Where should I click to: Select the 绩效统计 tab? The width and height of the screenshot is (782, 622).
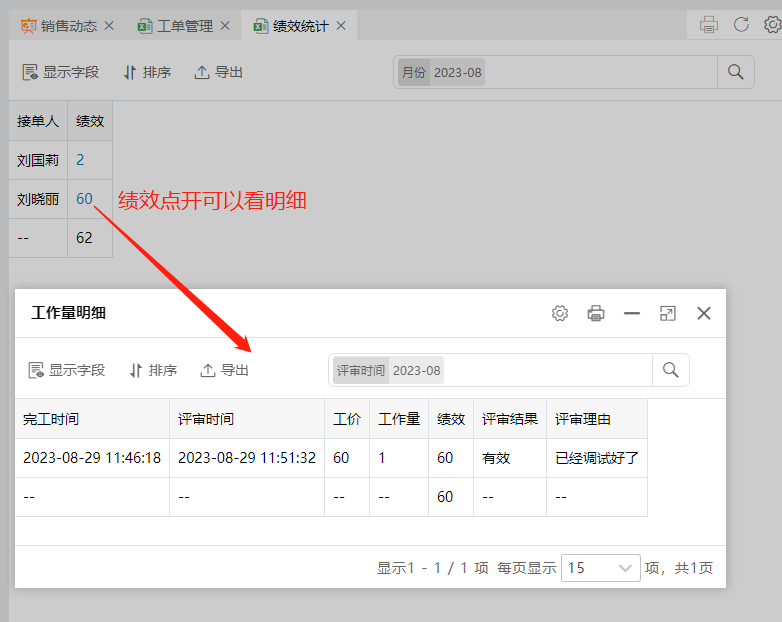click(x=291, y=26)
